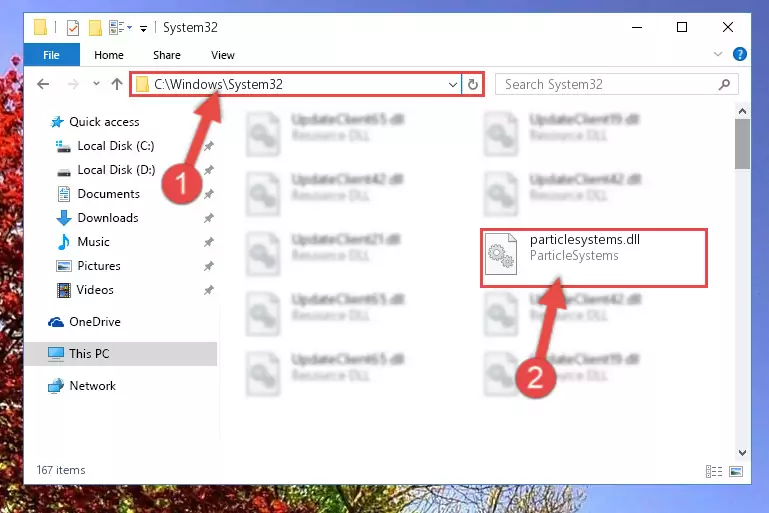Click the Properties icon in quick access toolbar

pyautogui.click(x=73, y=27)
